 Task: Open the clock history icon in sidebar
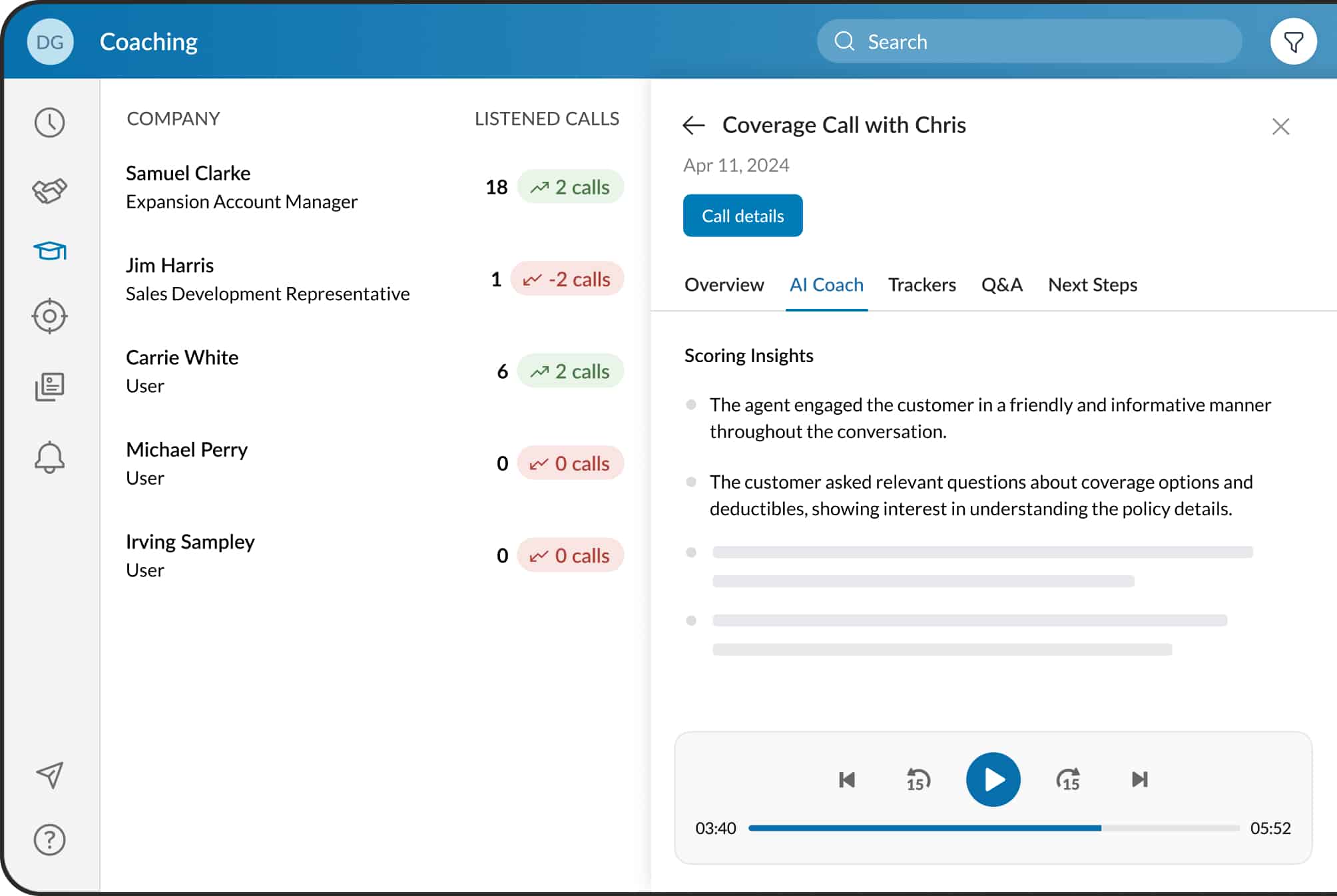(50, 122)
